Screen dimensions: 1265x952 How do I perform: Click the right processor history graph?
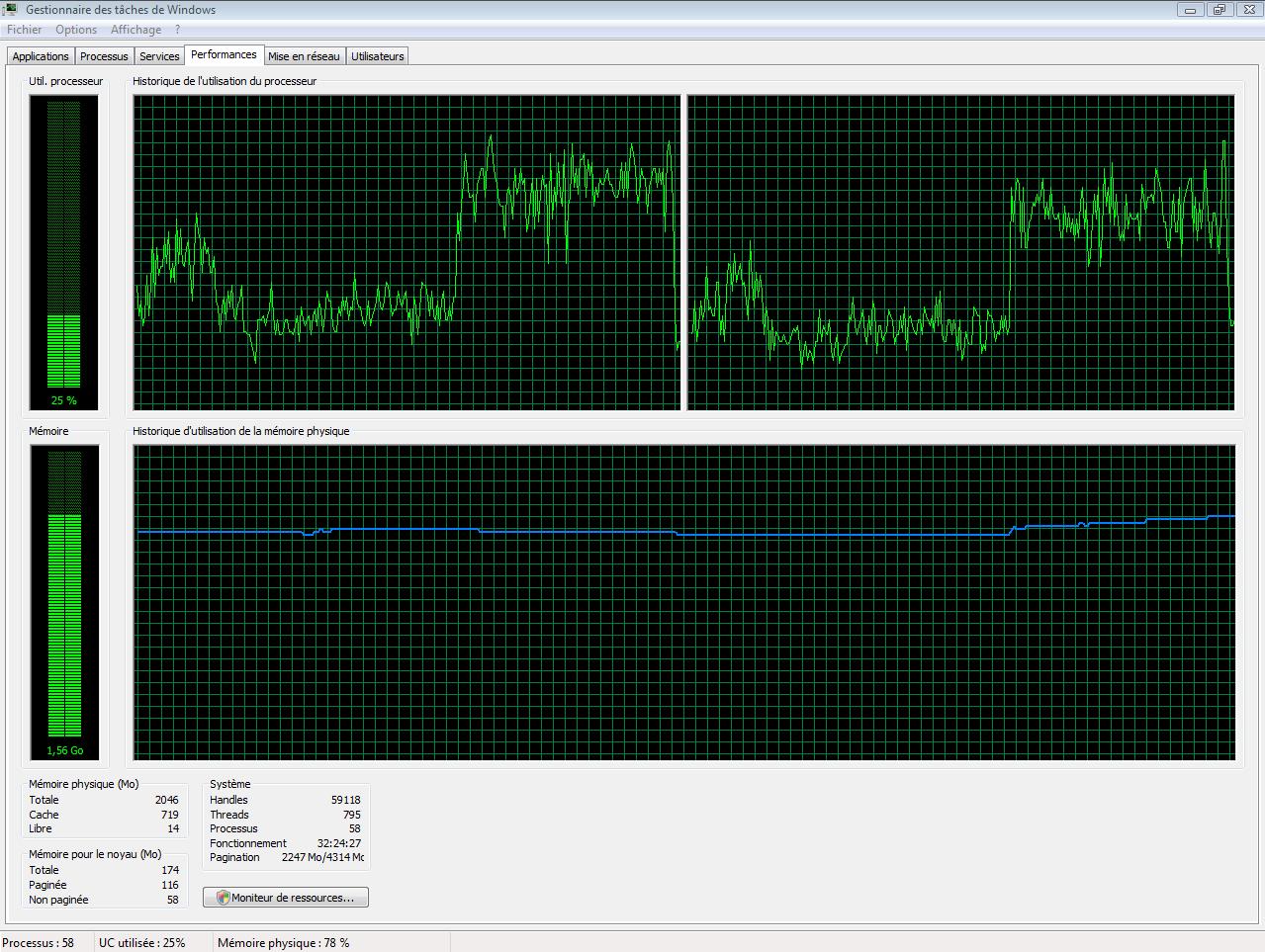[960, 252]
